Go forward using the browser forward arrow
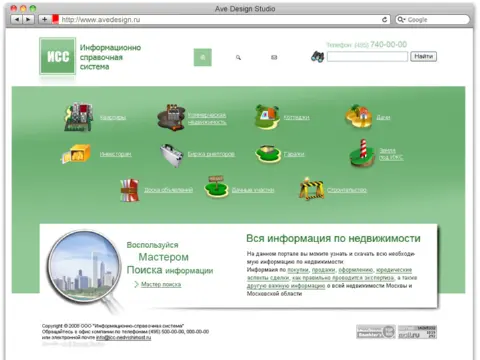Image resolution: width=480 pixels, height=360 pixels. 28,19
